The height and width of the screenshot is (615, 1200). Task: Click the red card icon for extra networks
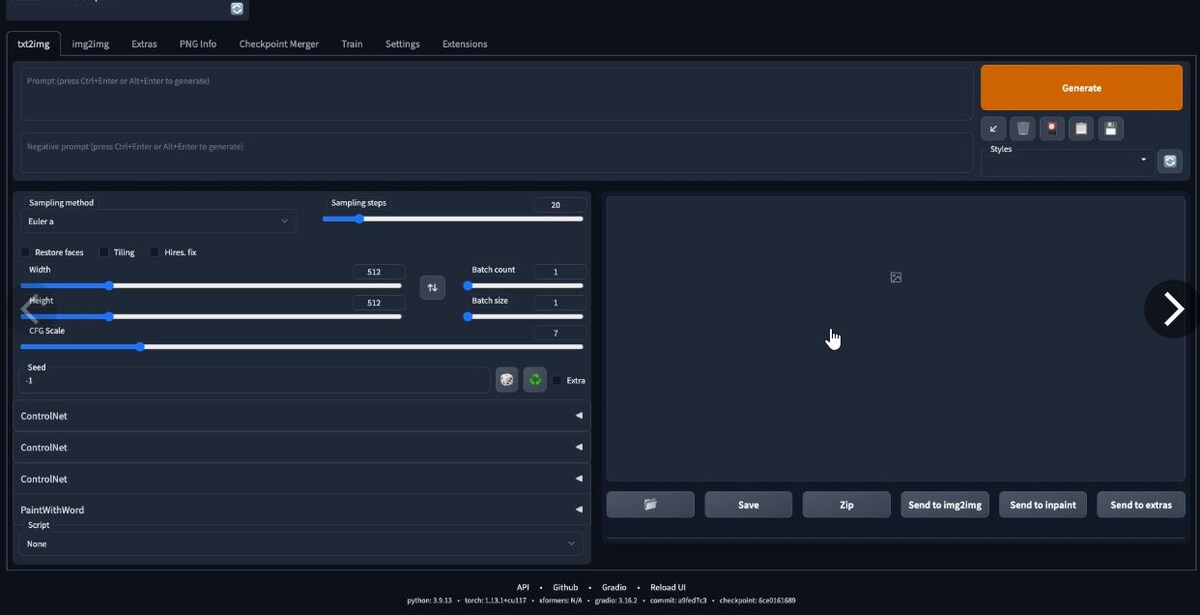coord(1051,128)
